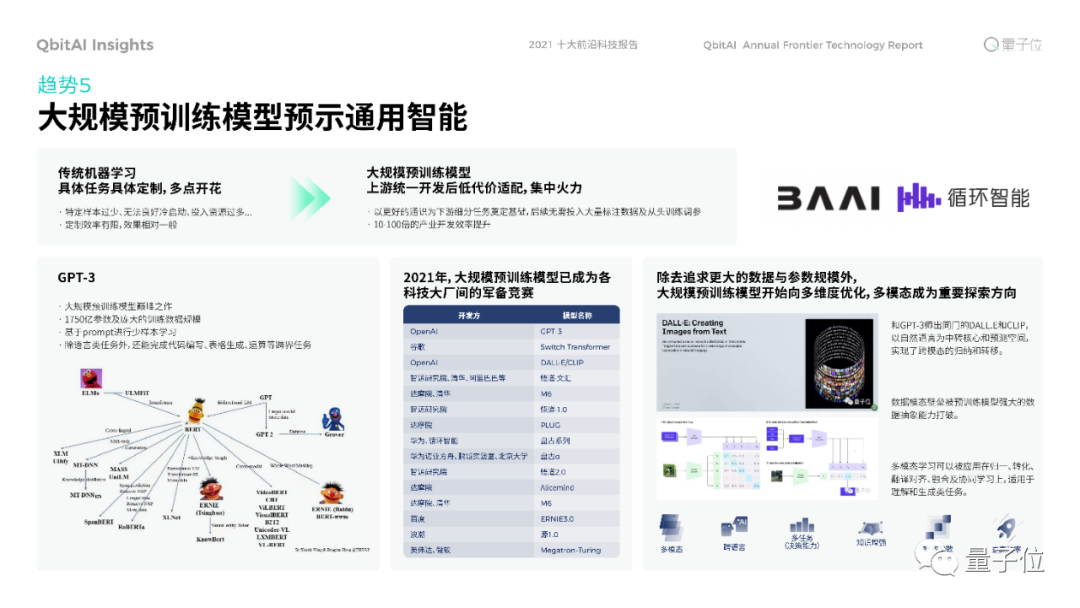Click the Switch Transformer table cell
Image resolution: width=1080 pixels, height=608 pixels.
tap(575, 347)
